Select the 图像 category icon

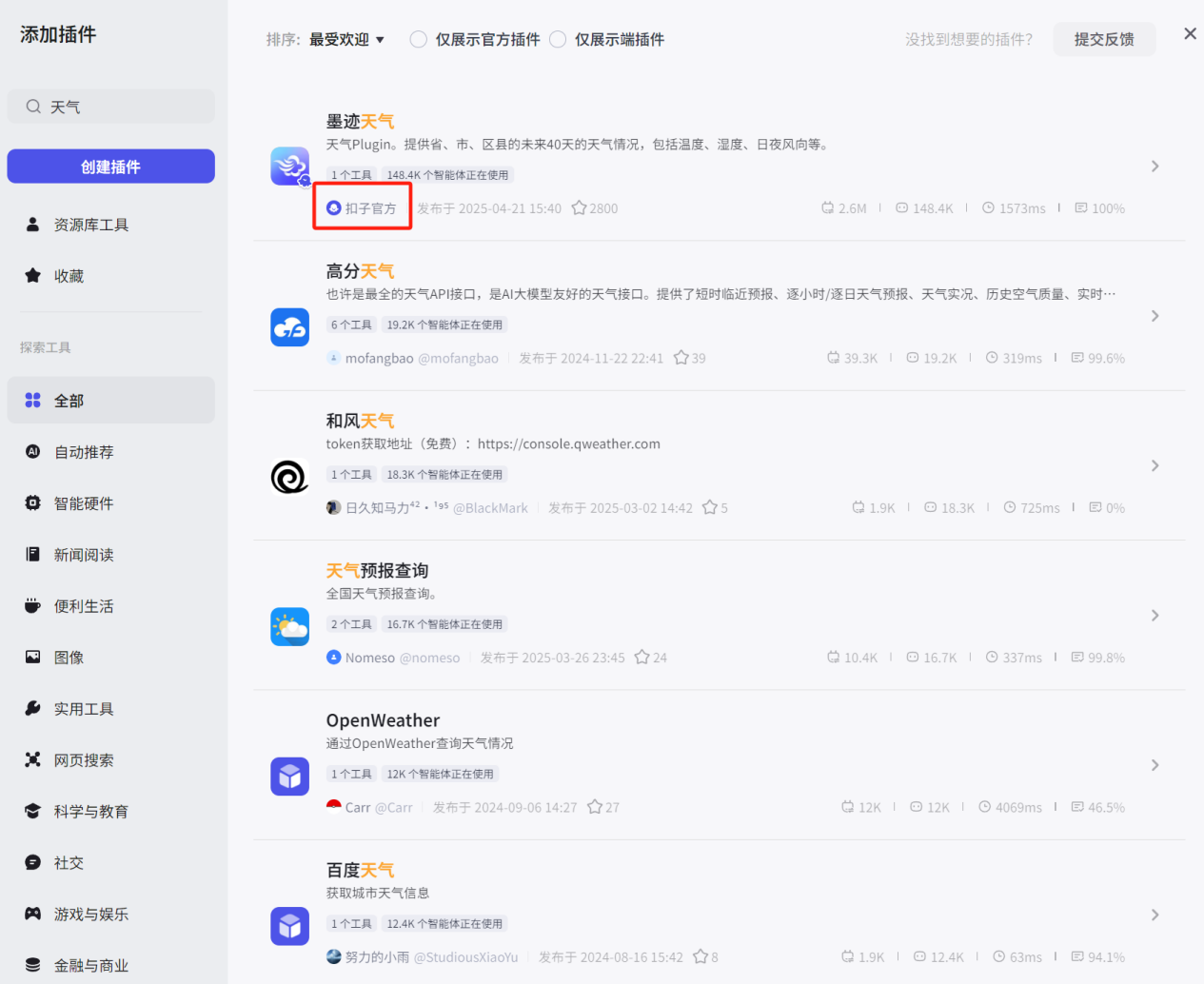click(34, 657)
